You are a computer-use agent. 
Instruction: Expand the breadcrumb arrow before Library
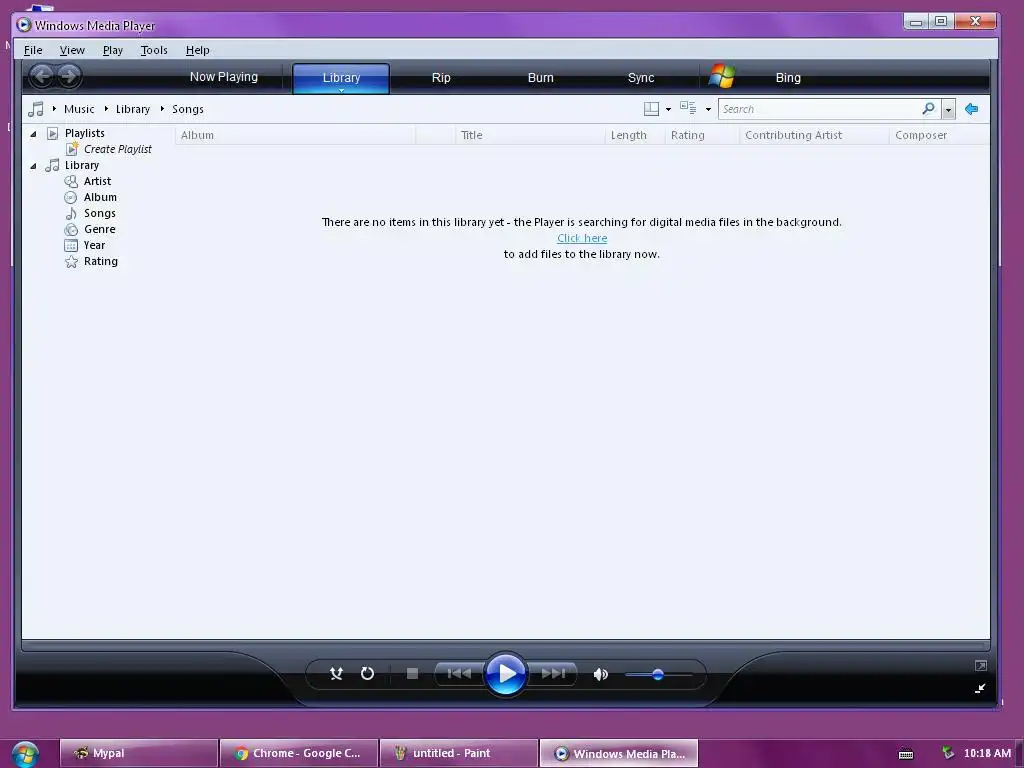click(x=106, y=108)
